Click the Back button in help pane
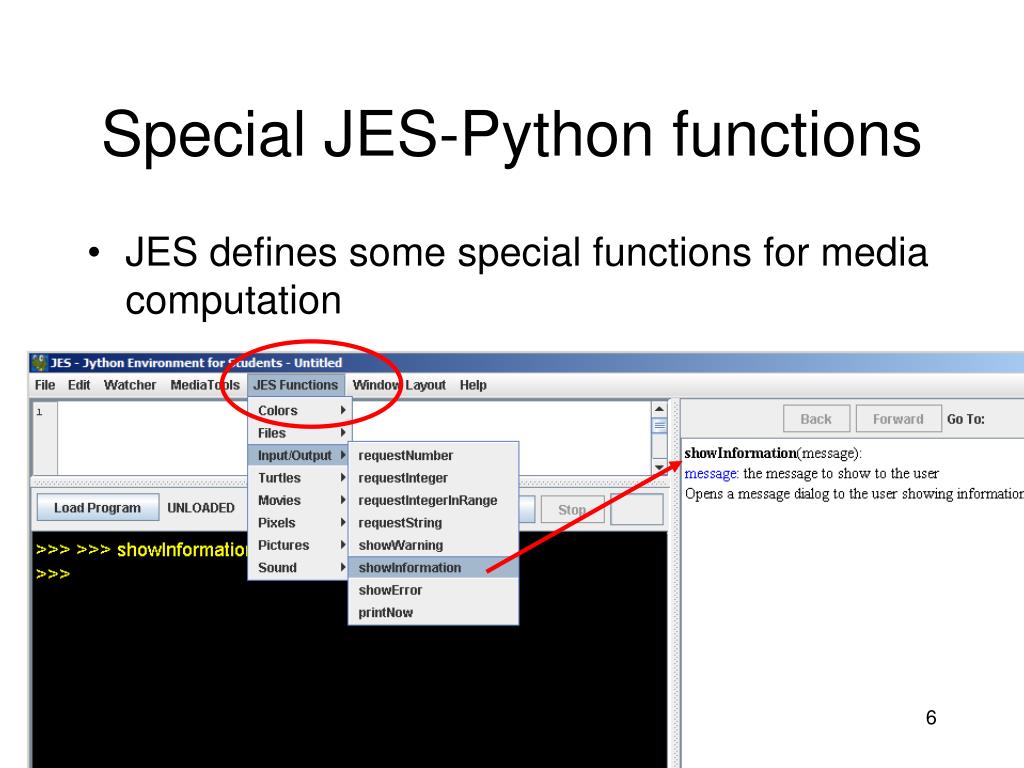Screen dimensions: 1024x768 816,419
